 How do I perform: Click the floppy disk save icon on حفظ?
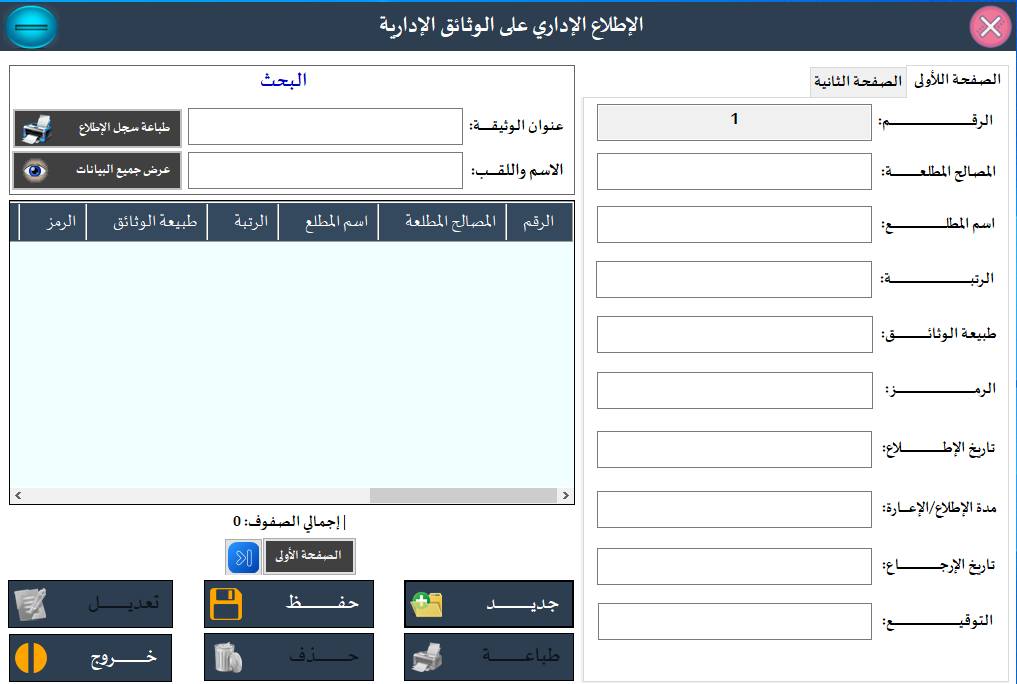pos(227,605)
